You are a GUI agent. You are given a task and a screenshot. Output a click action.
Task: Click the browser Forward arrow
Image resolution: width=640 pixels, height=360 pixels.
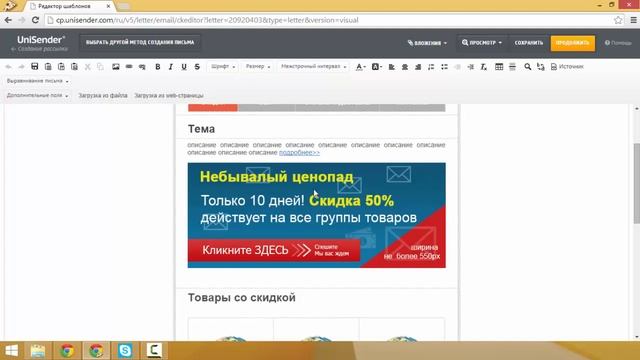(x=22, y=20)
